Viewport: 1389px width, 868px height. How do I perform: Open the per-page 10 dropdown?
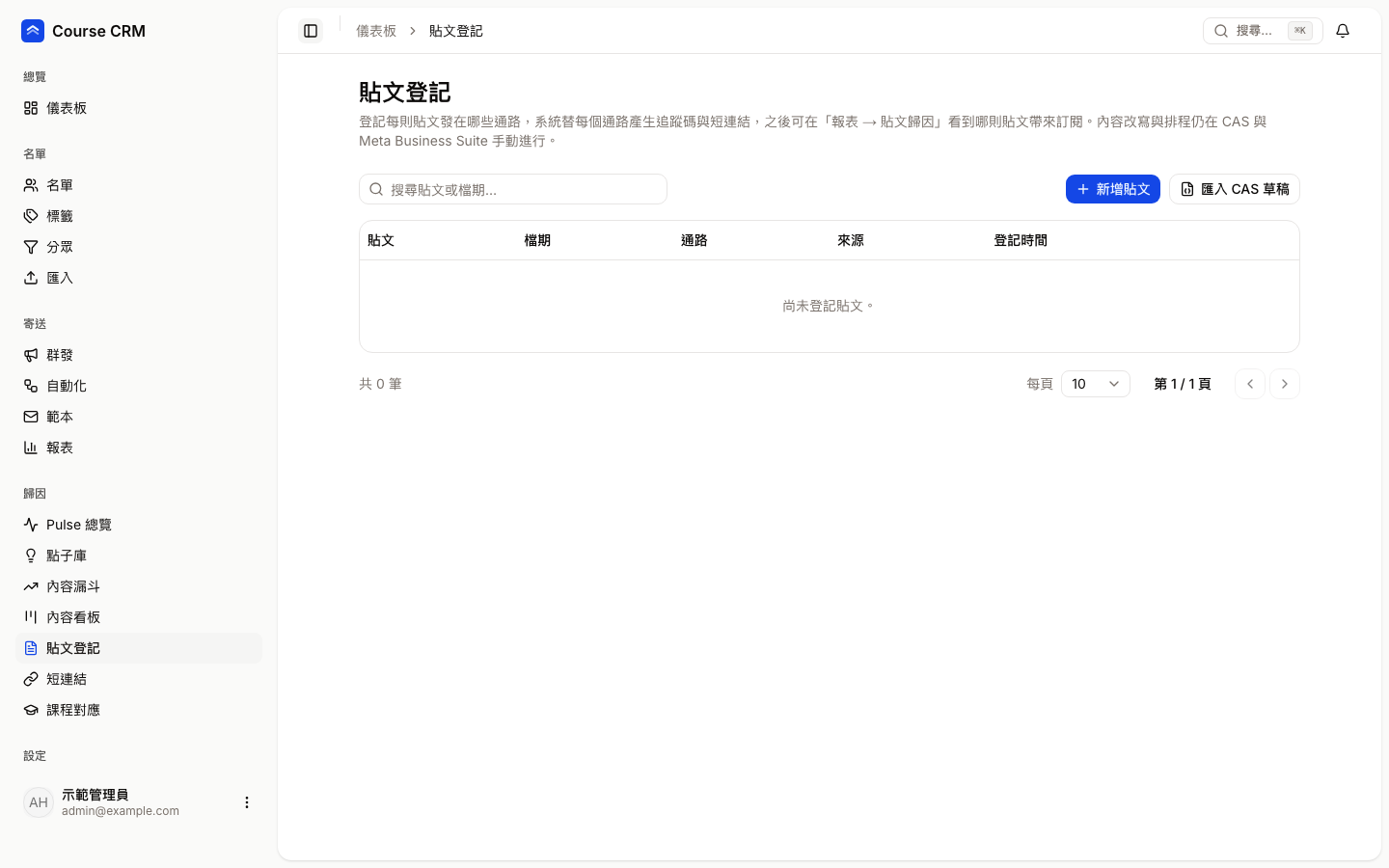[x=1096, y=384]
